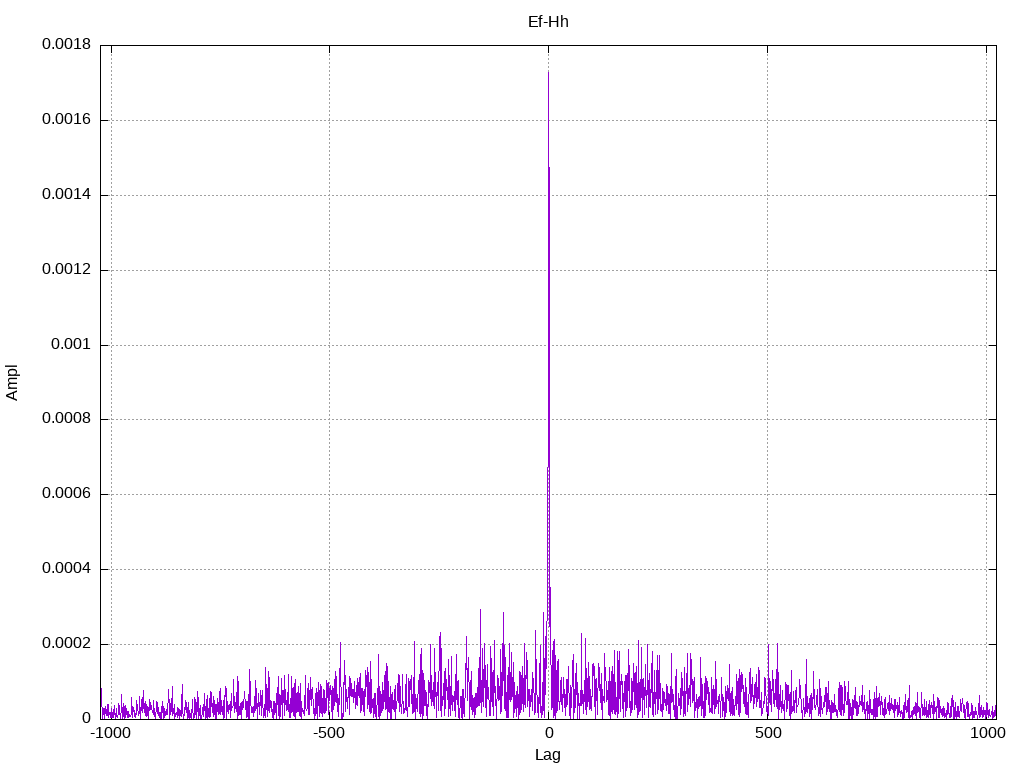Click the 0.0008 y-axis tick label
The image size is (1024, 768).
pyautogui.click(x=67, y=419)
